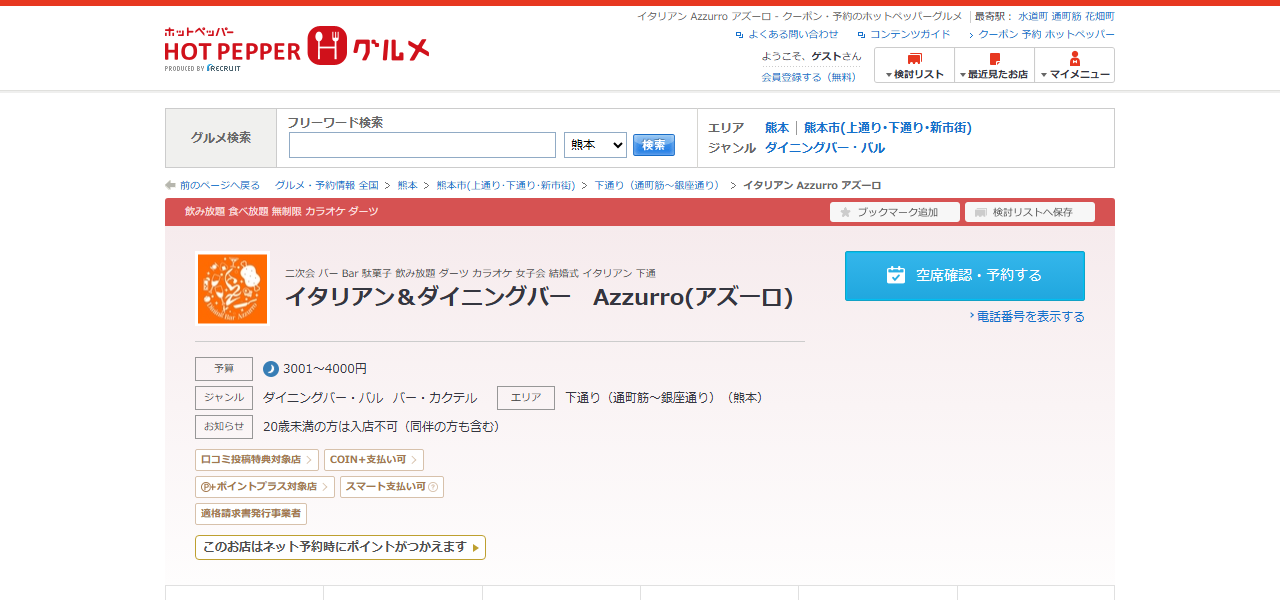Go back using 前のページへ戻る
The image size is (1280, 600).
219,186
